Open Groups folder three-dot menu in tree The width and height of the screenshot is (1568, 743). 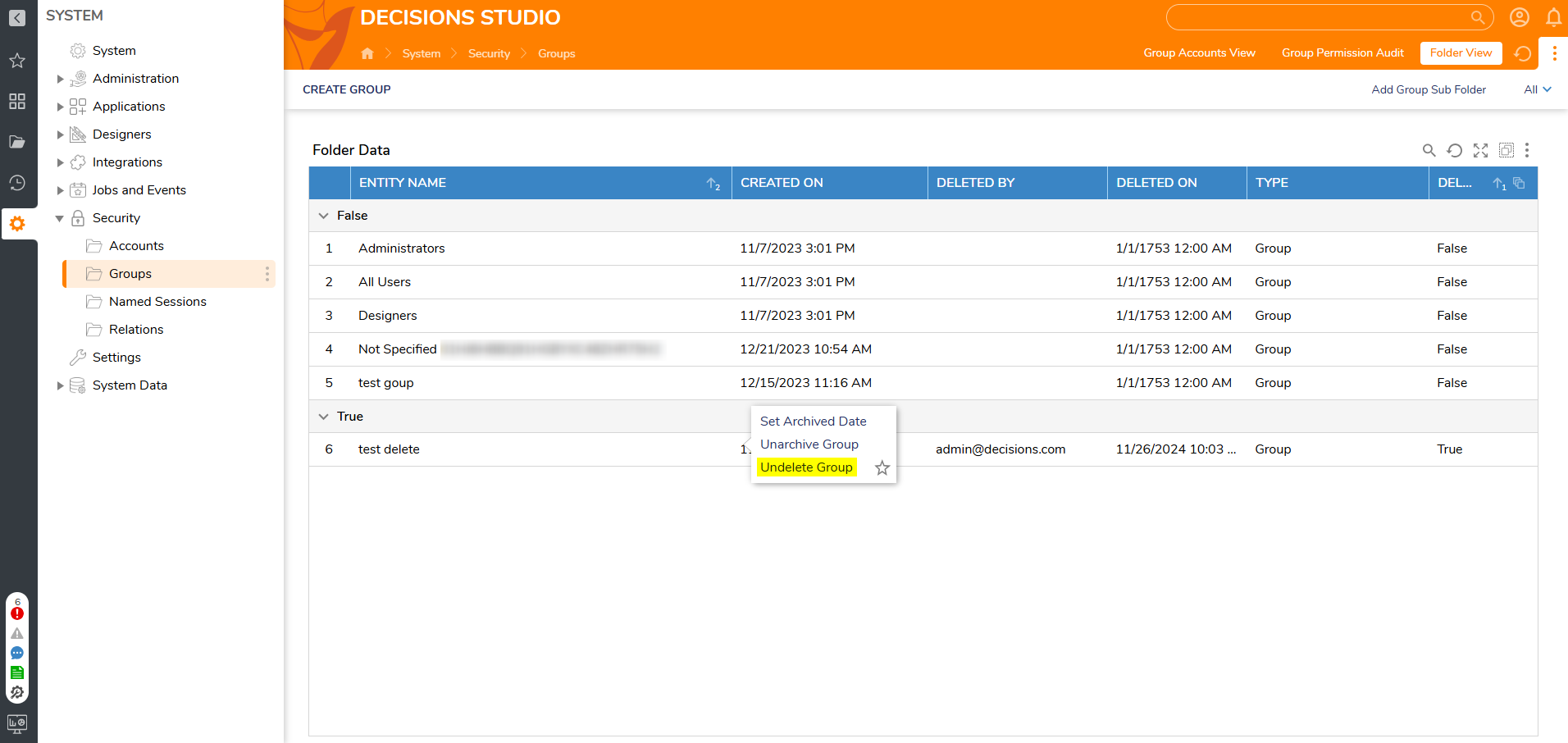coord(267,274)
